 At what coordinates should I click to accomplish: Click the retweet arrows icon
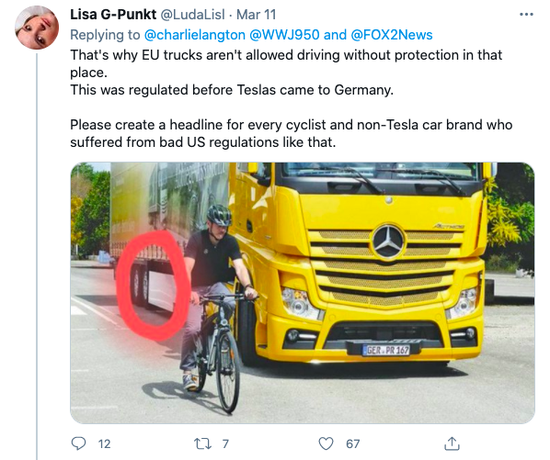(x=203, y=444)
